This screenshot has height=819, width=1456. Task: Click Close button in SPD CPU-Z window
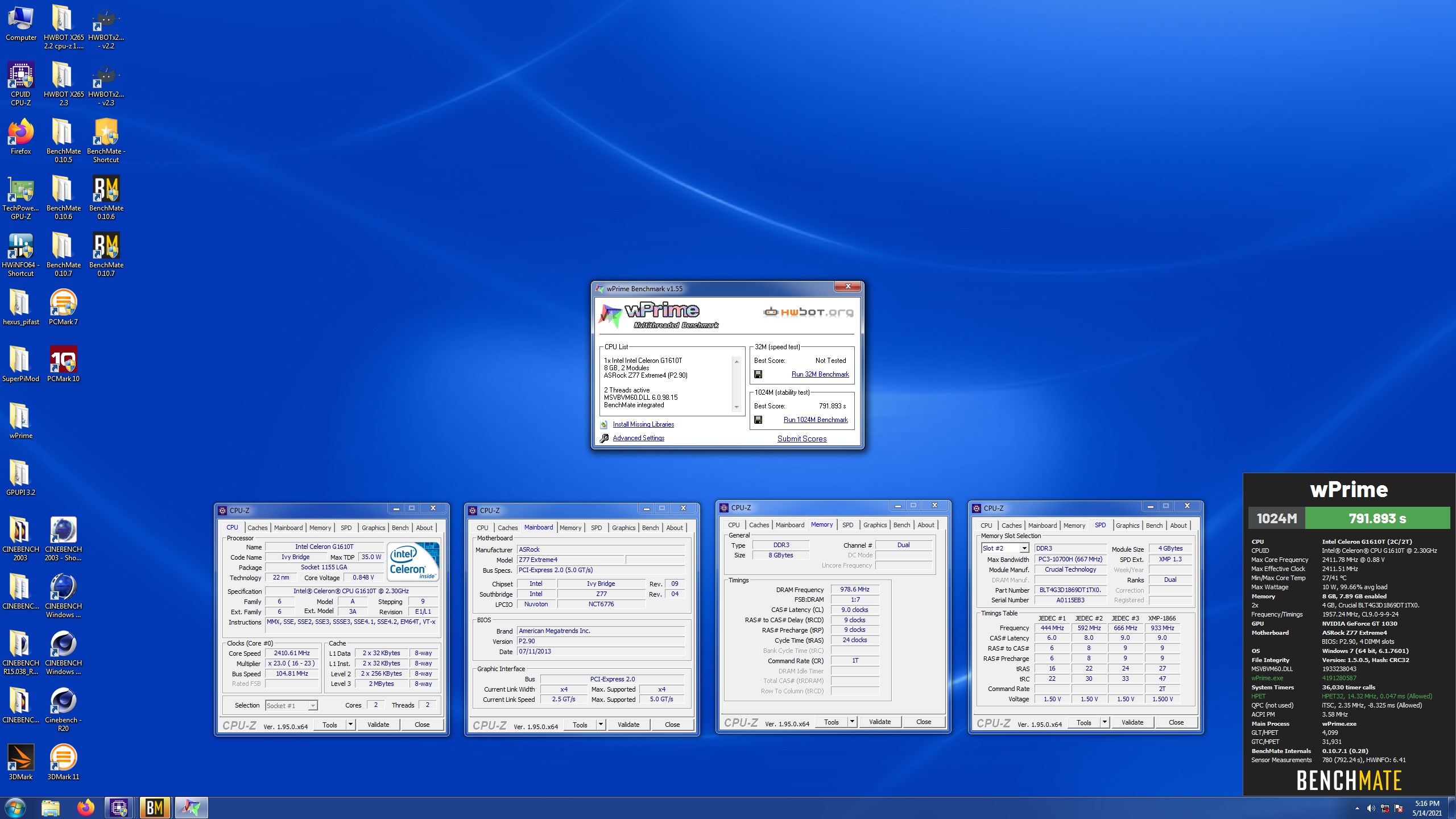click(x=1176, y=722)
